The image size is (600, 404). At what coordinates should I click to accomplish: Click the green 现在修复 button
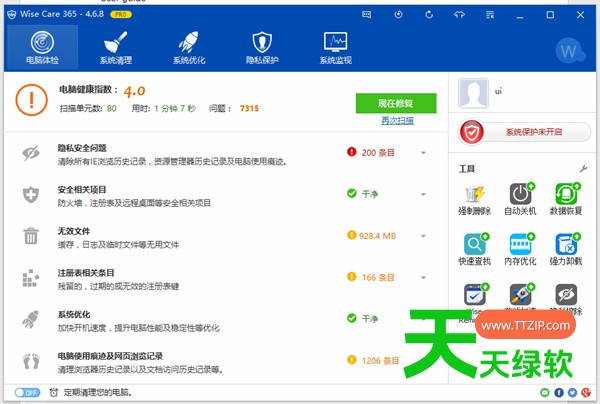pyautogui.click(x=396, y=103)
